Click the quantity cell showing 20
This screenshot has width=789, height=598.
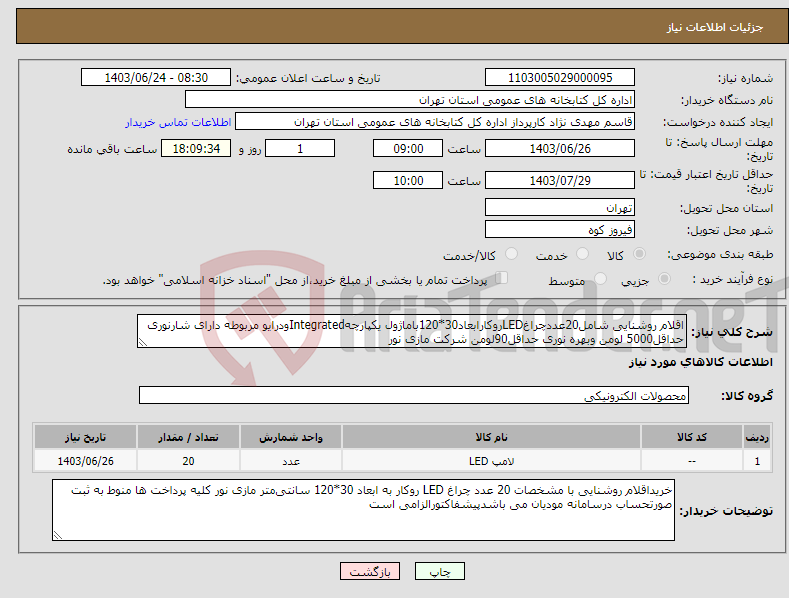(x=188, y=461)
